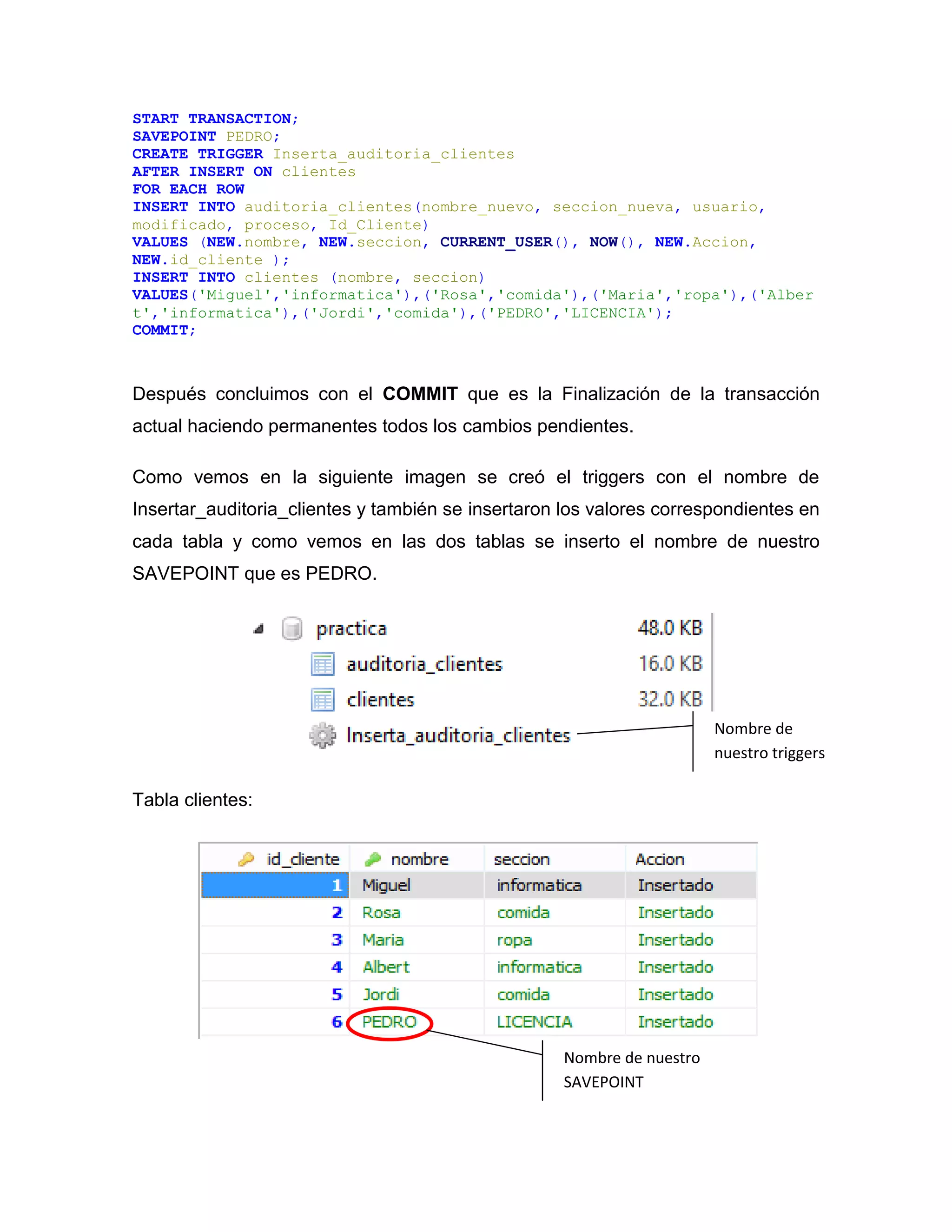The height and width of the screenshot is (1232, 952).
Task: Click the practica database cylinder icon
Action: click(292, 629)
